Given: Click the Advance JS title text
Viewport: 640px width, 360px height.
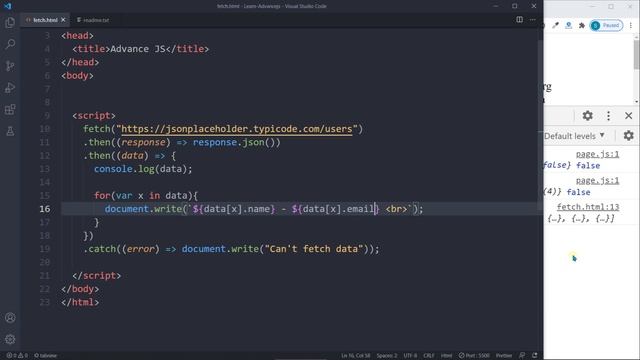Looking at the screenshot, I should click(138, 49).
